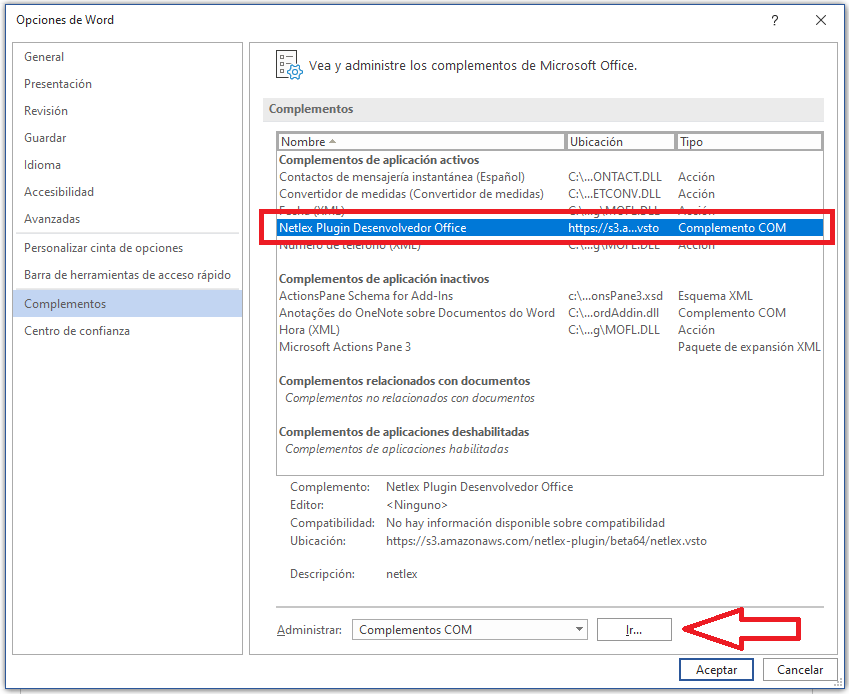Click the Complementos de aplicación activos heading
This screenshot has width=849, height=694.
click(x=379, y=160)
